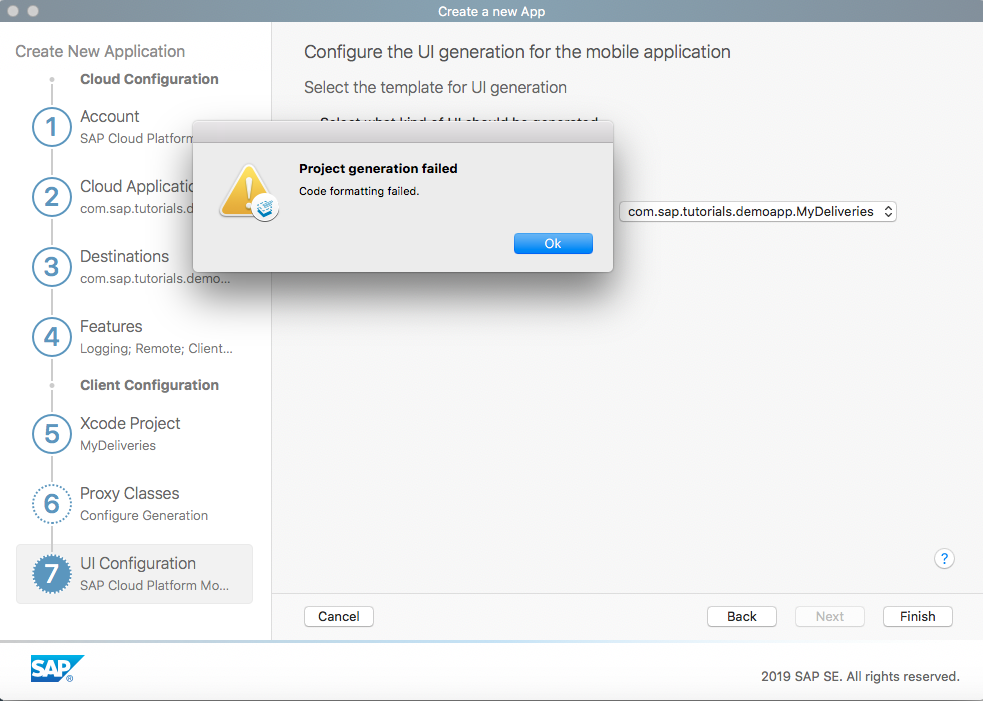983x701 pixels.
Task: Click the 'Logging; Remote; Client...' subtitle
Action: [x=156, y=349]
